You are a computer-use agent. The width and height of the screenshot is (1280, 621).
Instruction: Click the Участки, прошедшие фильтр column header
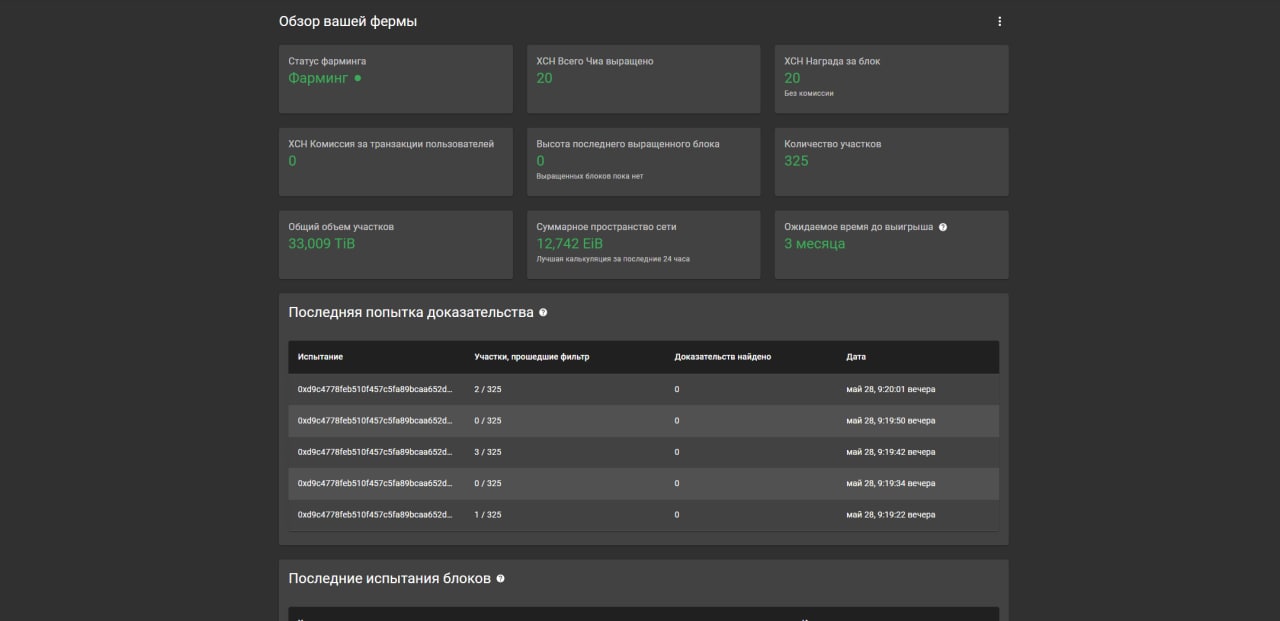pos(531,357)
